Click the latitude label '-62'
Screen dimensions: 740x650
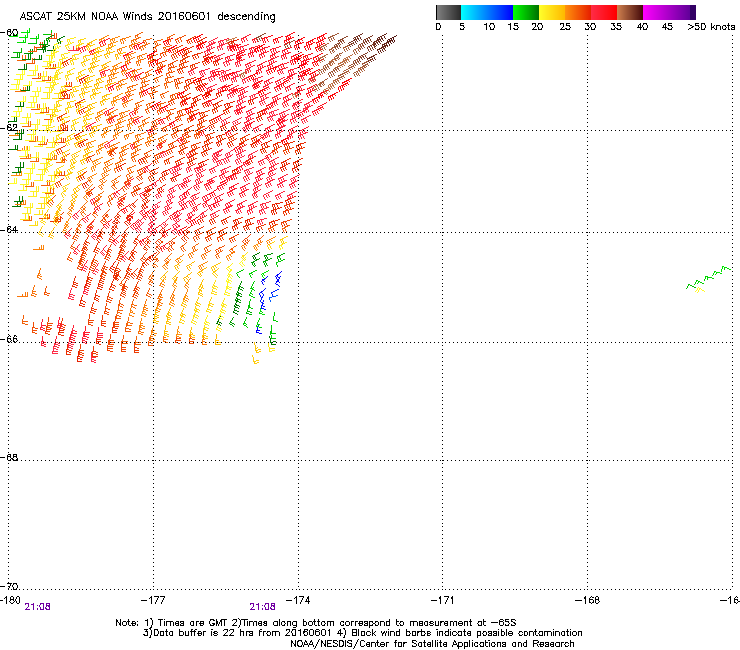coord(10,127)
